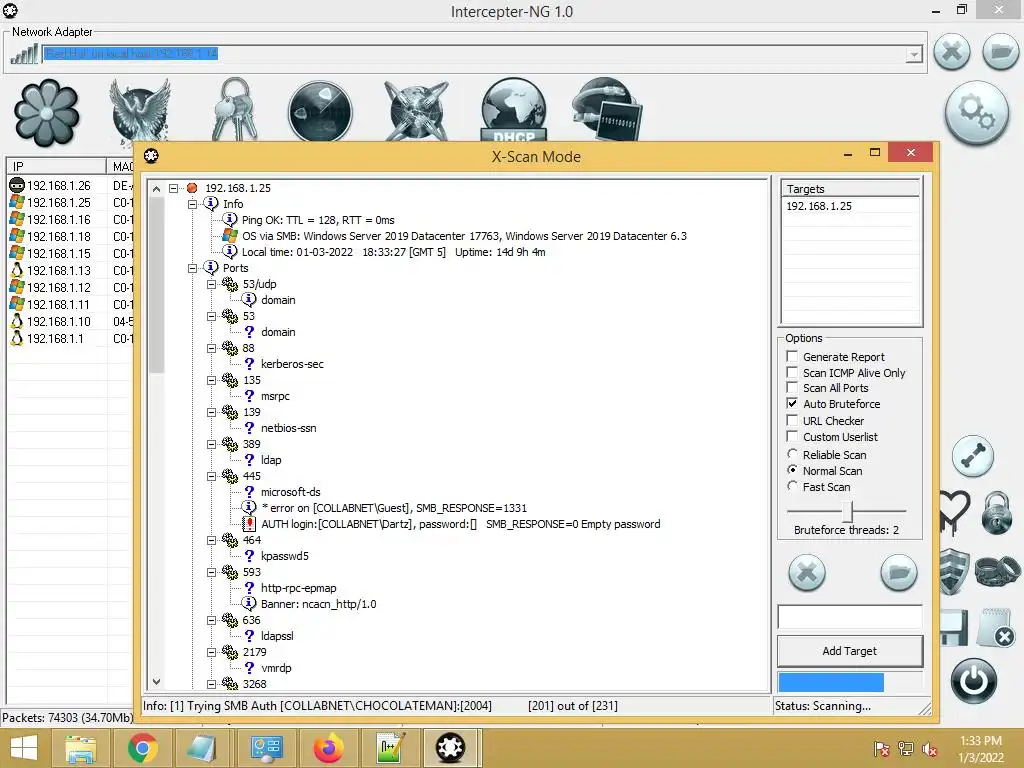The width and height of the screenshot is (1024, 768).
Task: Open Google Chrome from the taskbar
Action: click(x=143, y=748)
